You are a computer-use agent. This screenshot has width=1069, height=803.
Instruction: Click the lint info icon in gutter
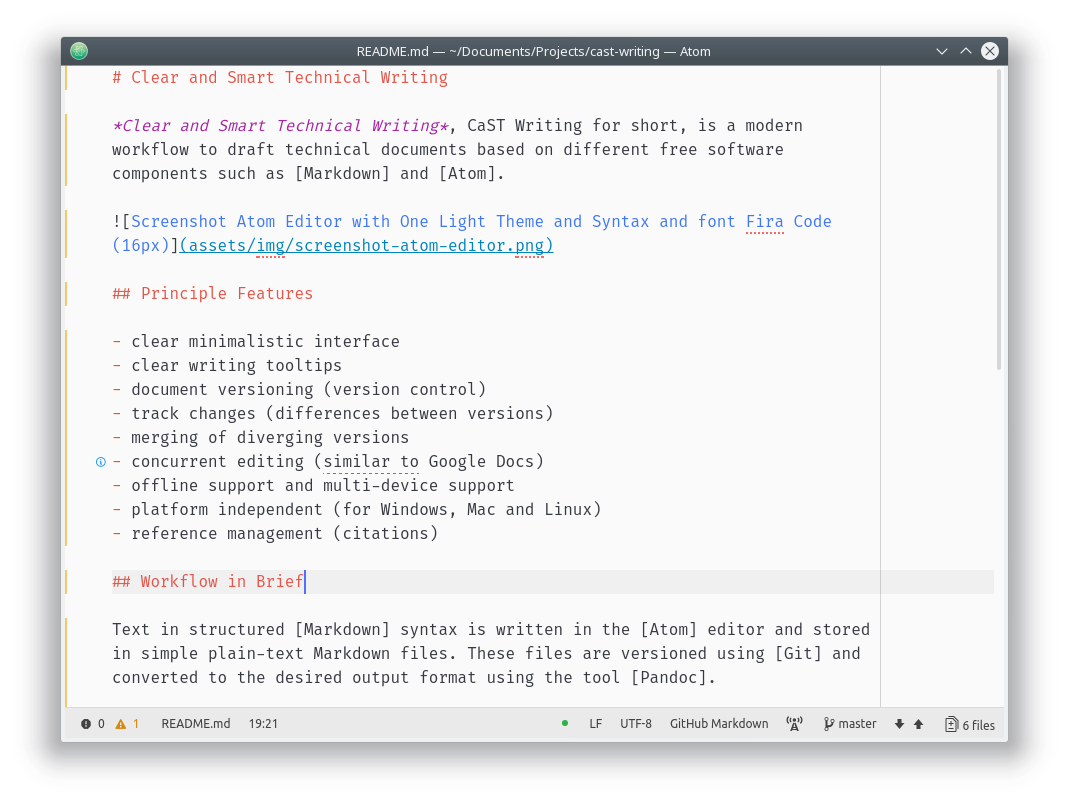[x=101, y=462]
